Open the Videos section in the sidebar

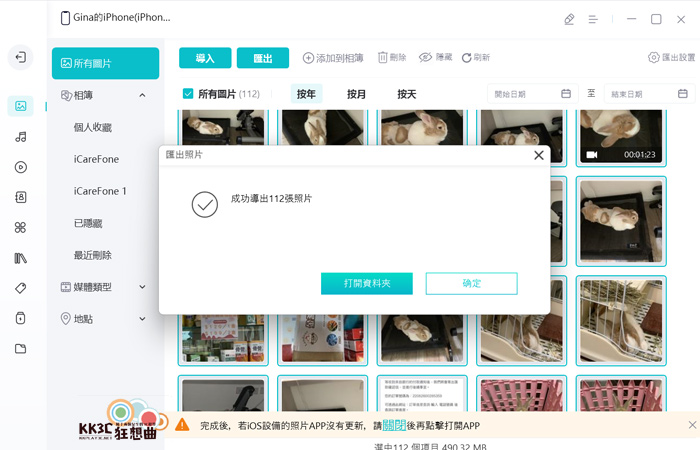tap(21, 167)
